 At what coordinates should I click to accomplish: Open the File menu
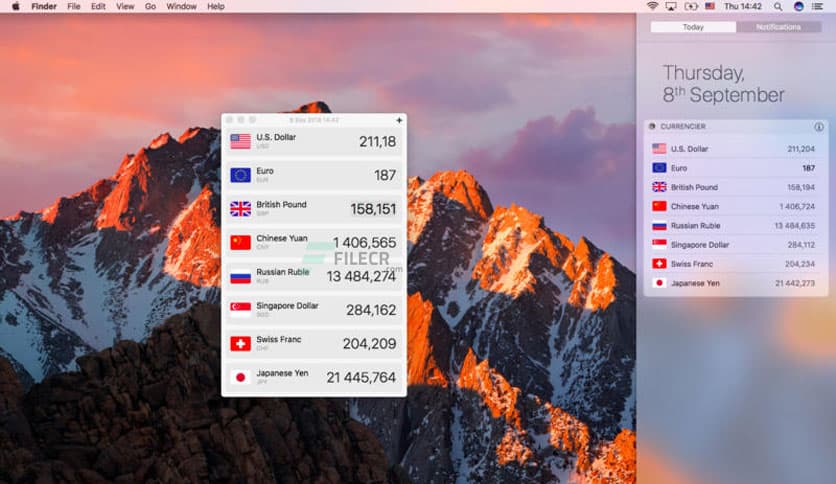74,6
